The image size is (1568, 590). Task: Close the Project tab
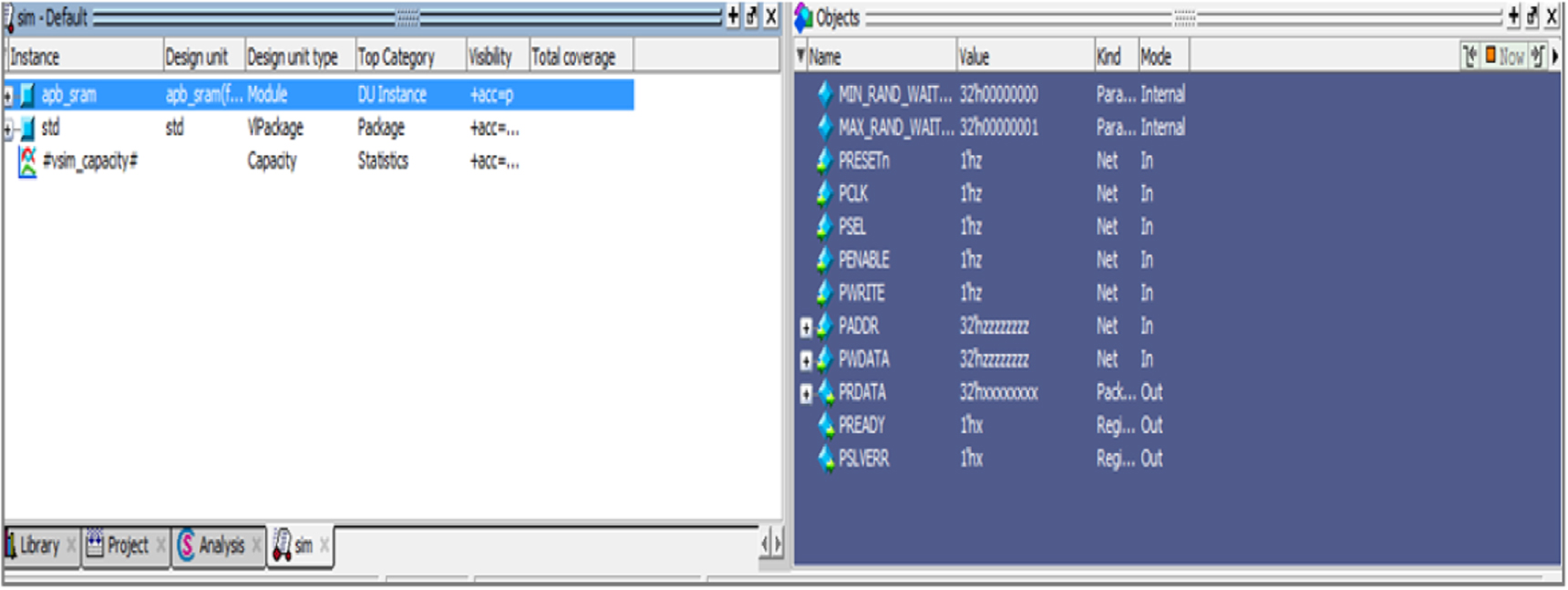click(160, 546)
